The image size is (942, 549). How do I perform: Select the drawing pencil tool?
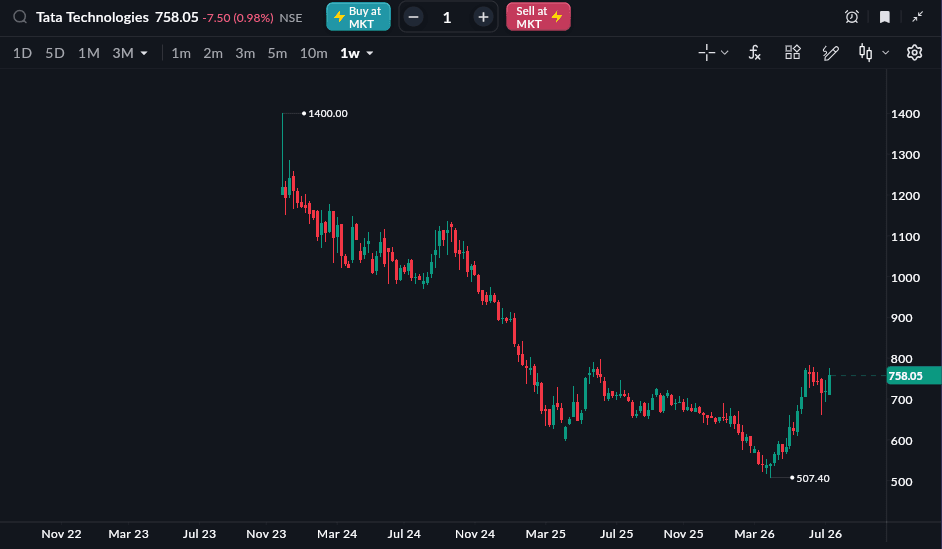click(x=830, y=53)
